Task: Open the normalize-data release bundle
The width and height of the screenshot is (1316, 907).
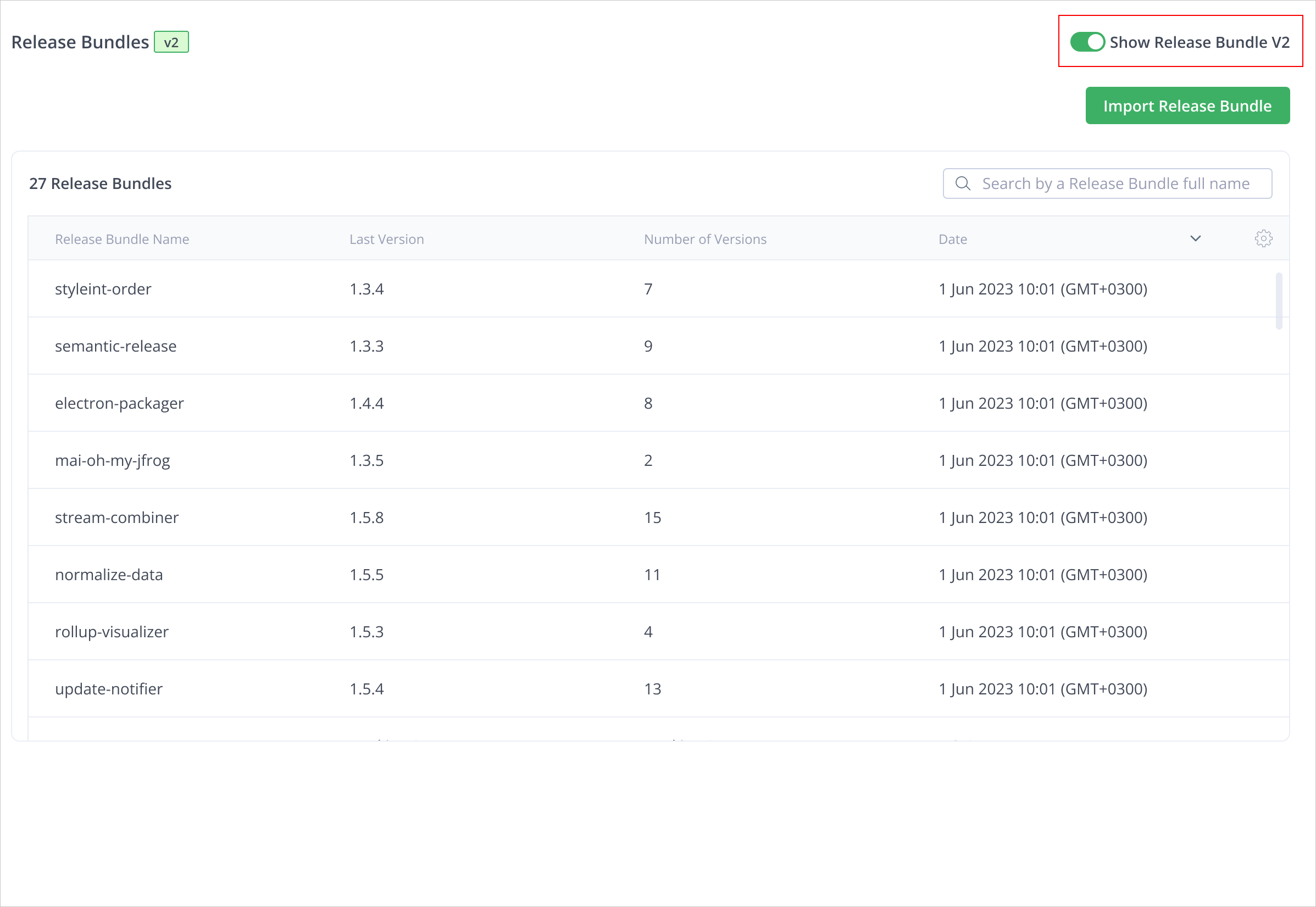Action: (x=109, y=575)
